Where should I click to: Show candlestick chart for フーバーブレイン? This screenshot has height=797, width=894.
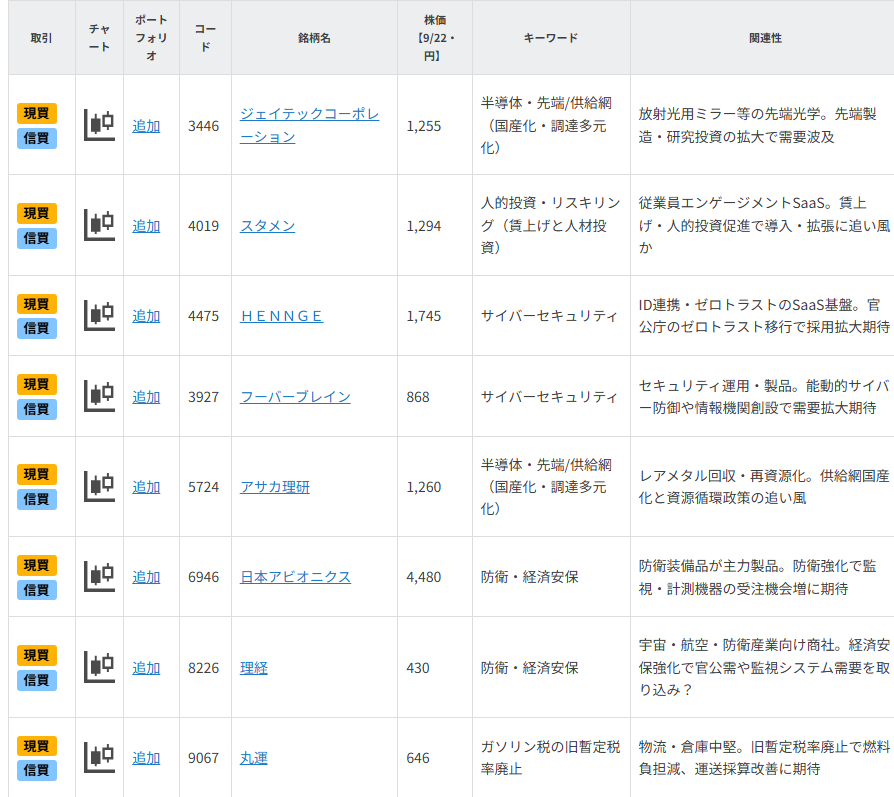tap(99, 396)
